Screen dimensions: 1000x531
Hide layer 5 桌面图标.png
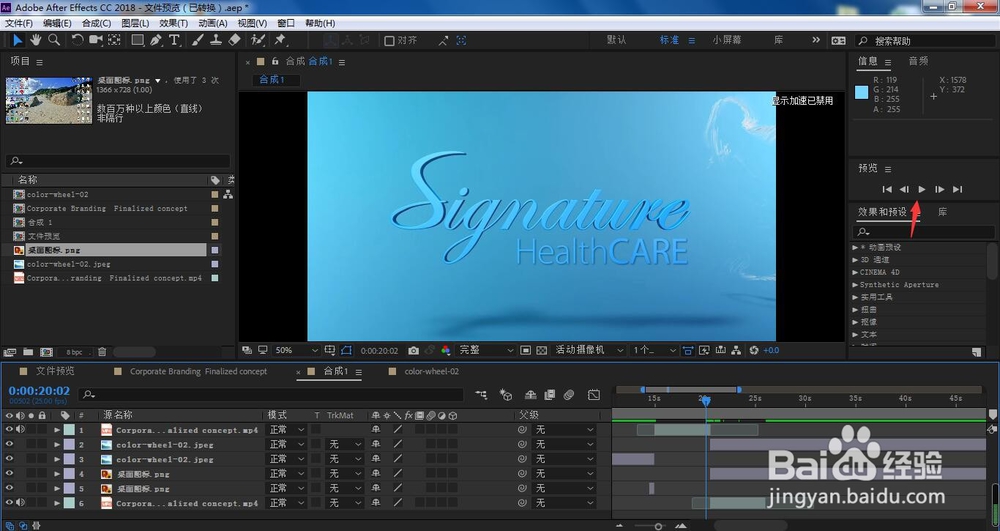(x=9, y=488)
